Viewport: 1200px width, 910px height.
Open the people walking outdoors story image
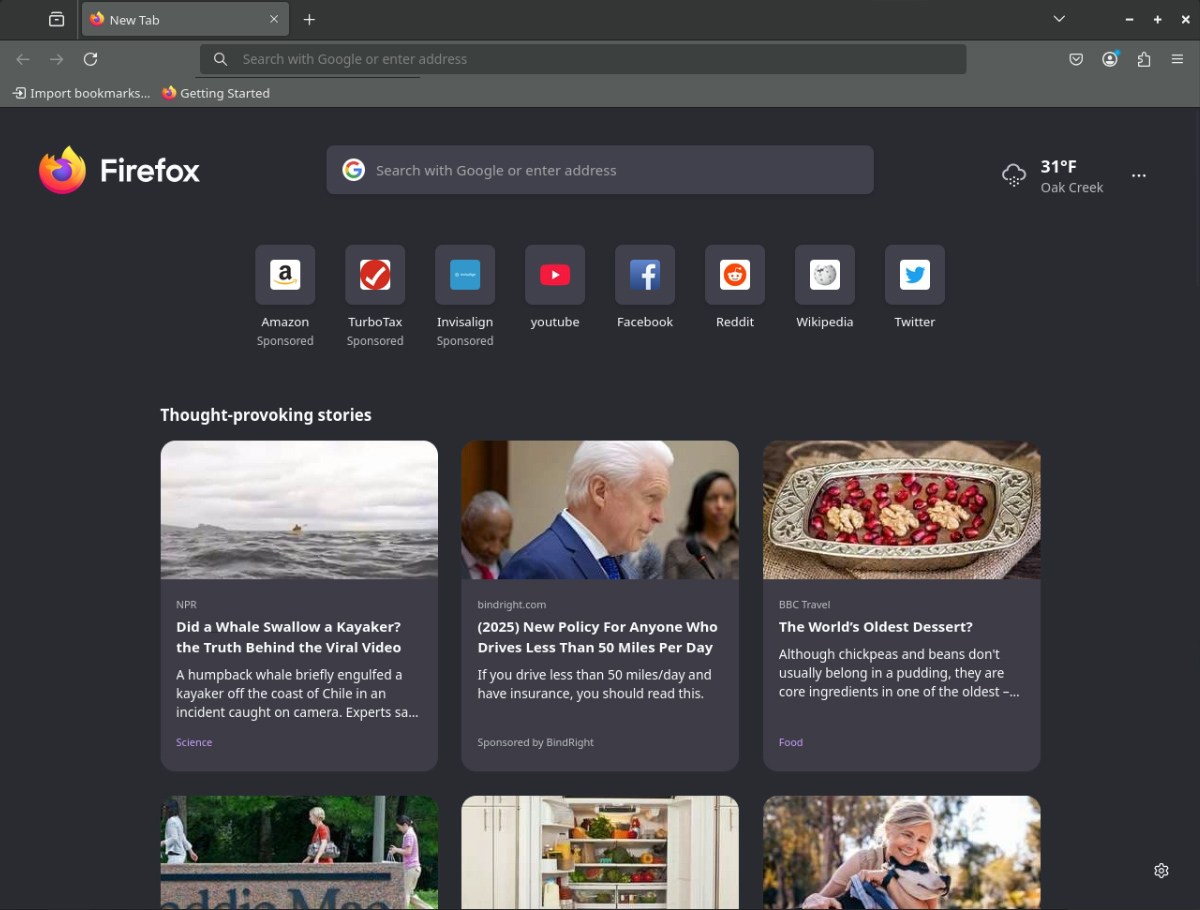coord(299,852)
